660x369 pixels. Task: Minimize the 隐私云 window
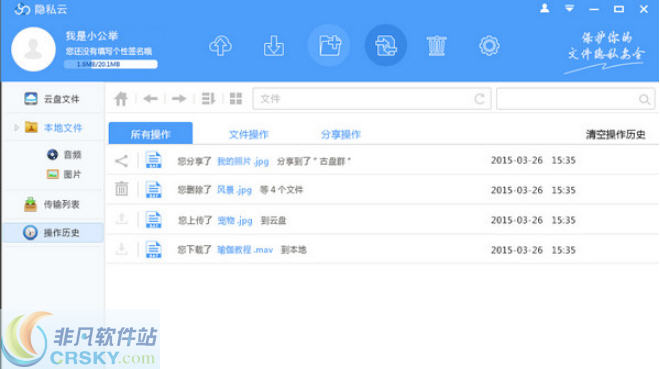point(594,9)
